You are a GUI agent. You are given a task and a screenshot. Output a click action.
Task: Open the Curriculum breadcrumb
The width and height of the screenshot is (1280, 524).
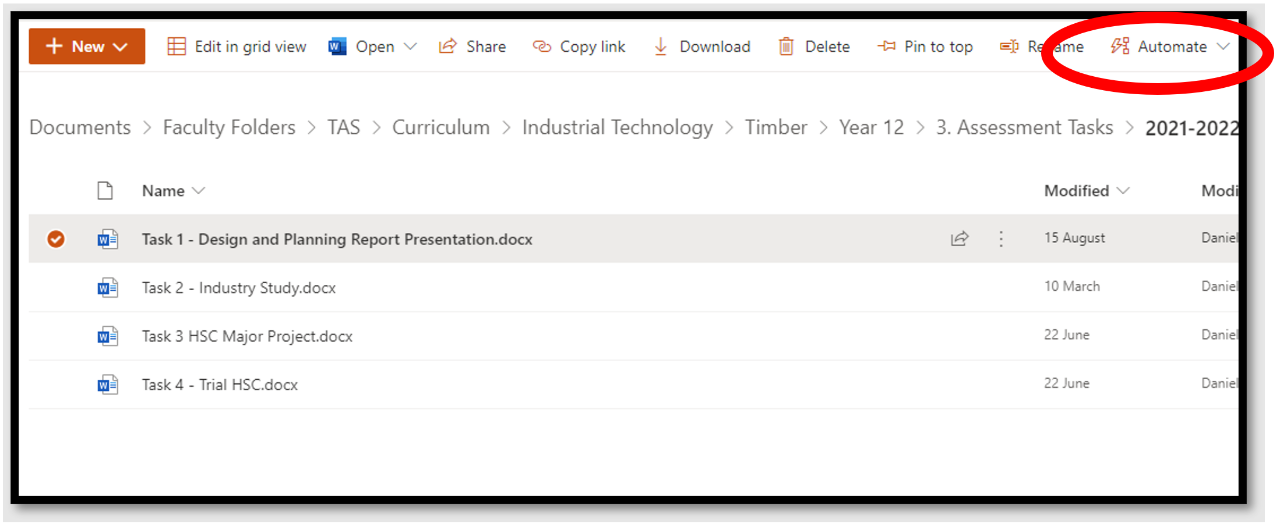pos(441,127)
